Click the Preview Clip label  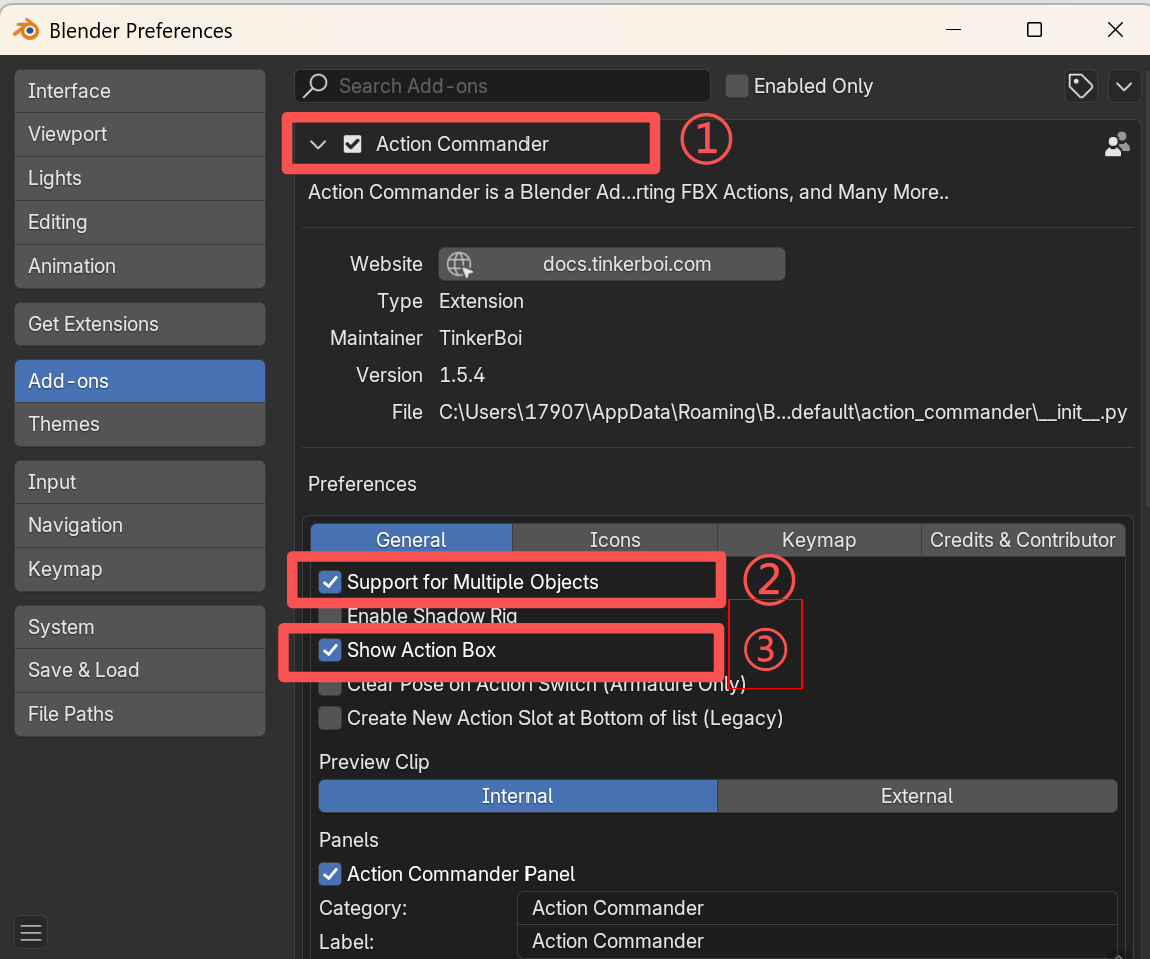pos(374,762)
